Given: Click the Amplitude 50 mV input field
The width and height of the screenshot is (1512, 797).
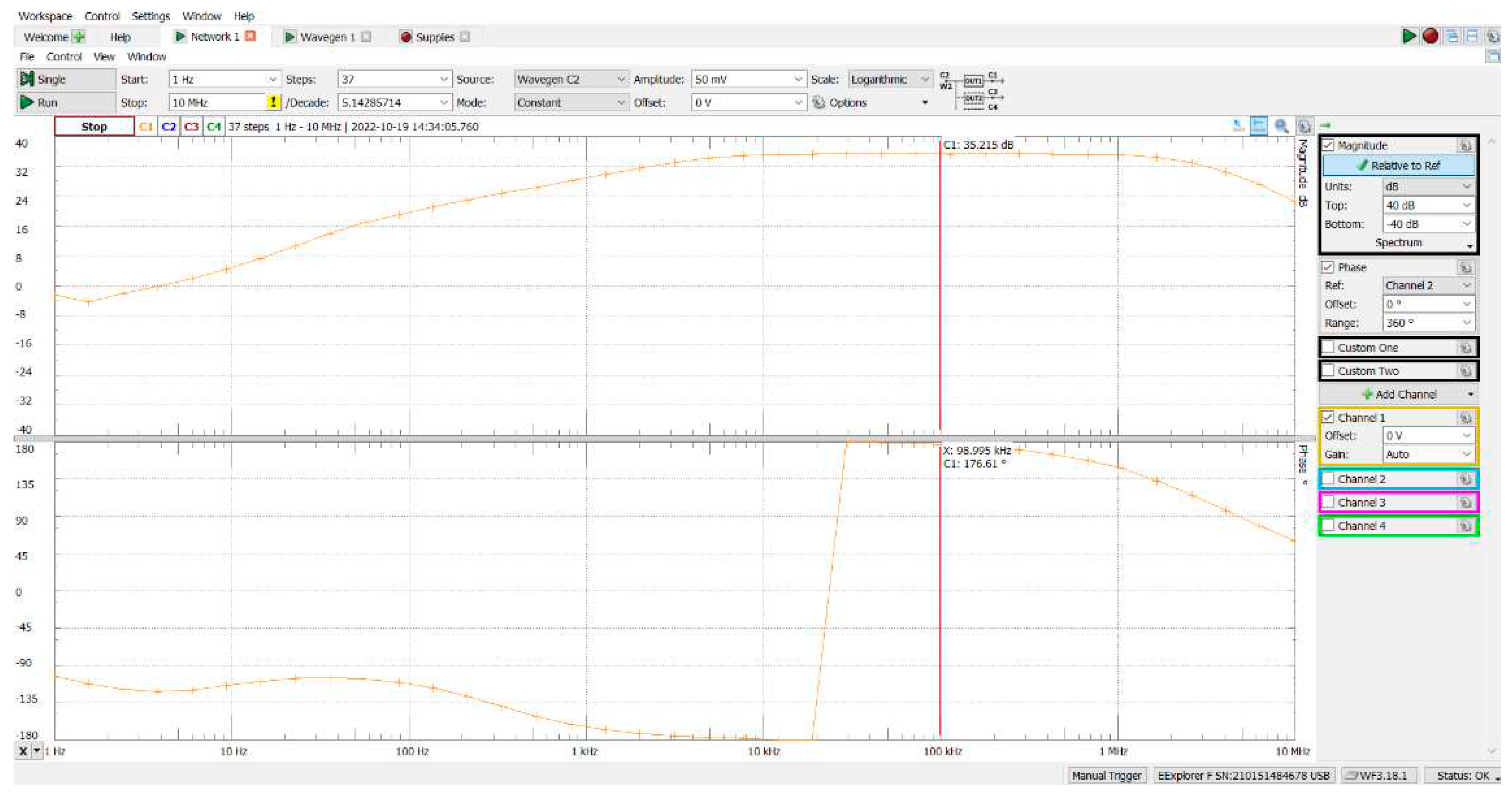Looking at the screenshot, I should pyautogui.click(x=741, y=79).
